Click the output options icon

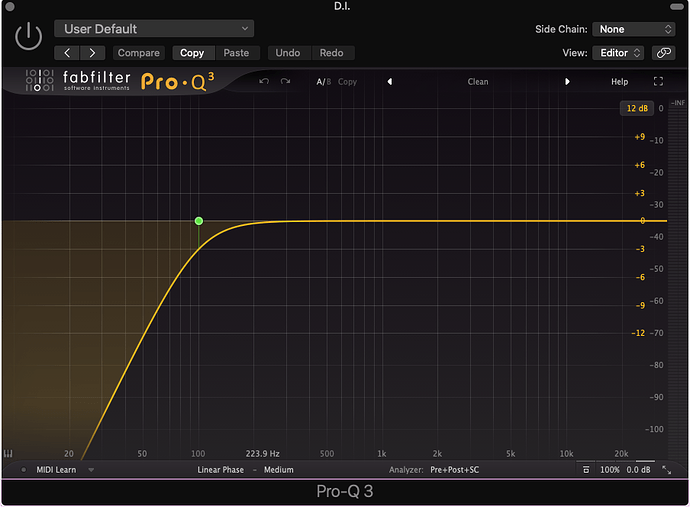(x=586, y=470)
